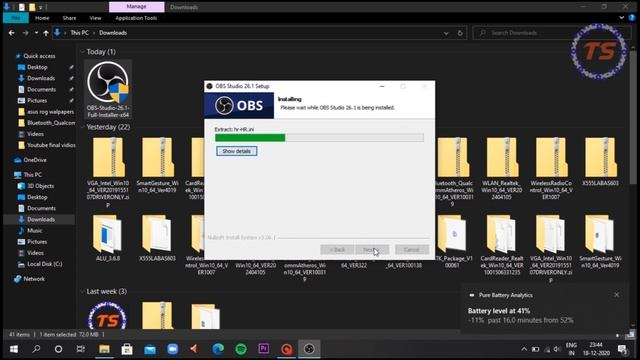
Task: Open Quick access in navigation pane
Action: coord(39,56)
